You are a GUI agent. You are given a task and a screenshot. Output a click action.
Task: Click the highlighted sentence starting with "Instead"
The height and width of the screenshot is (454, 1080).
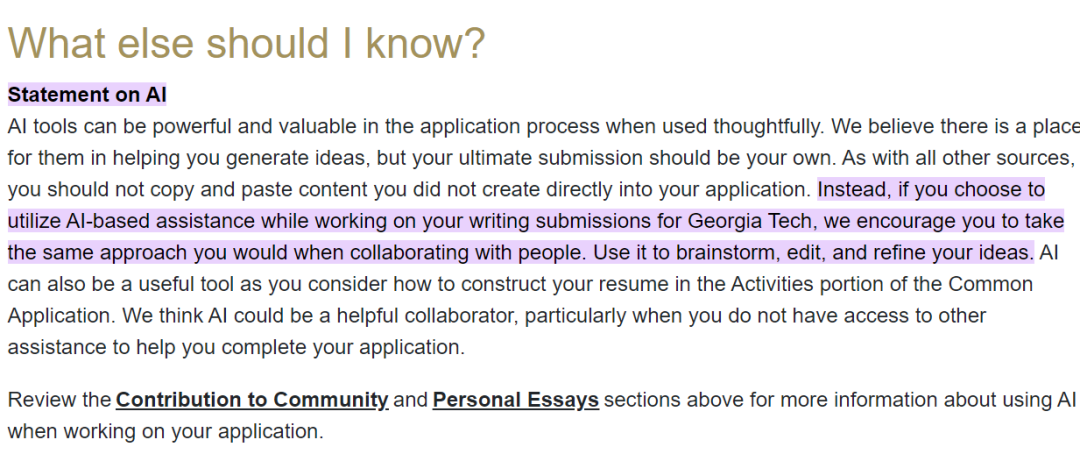(500, 220)
